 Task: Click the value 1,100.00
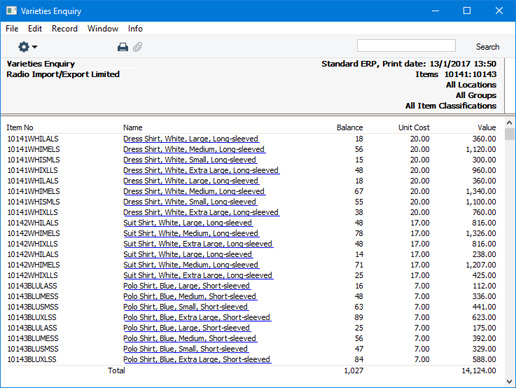481,202
